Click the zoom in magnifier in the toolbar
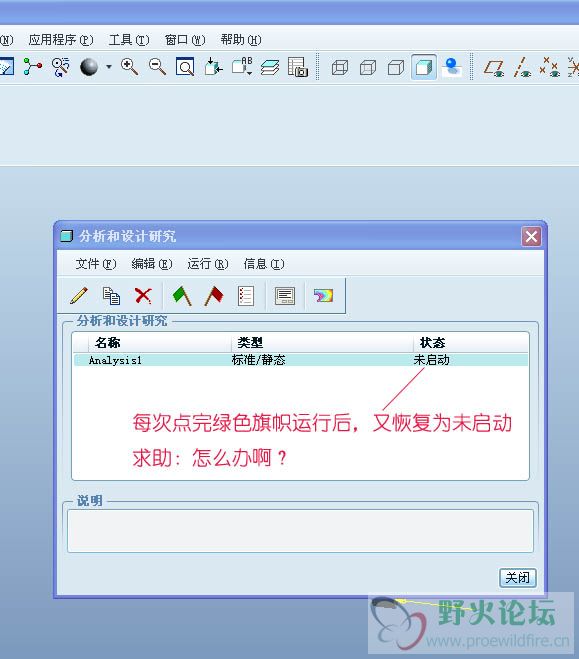 129,67
